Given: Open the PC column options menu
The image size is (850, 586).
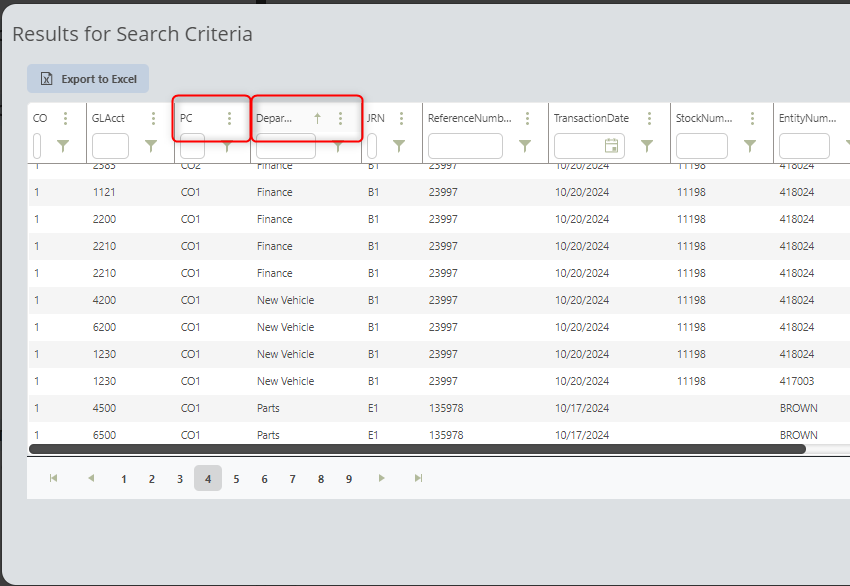Looking at the screenshot, I should (x=229, y=118).
